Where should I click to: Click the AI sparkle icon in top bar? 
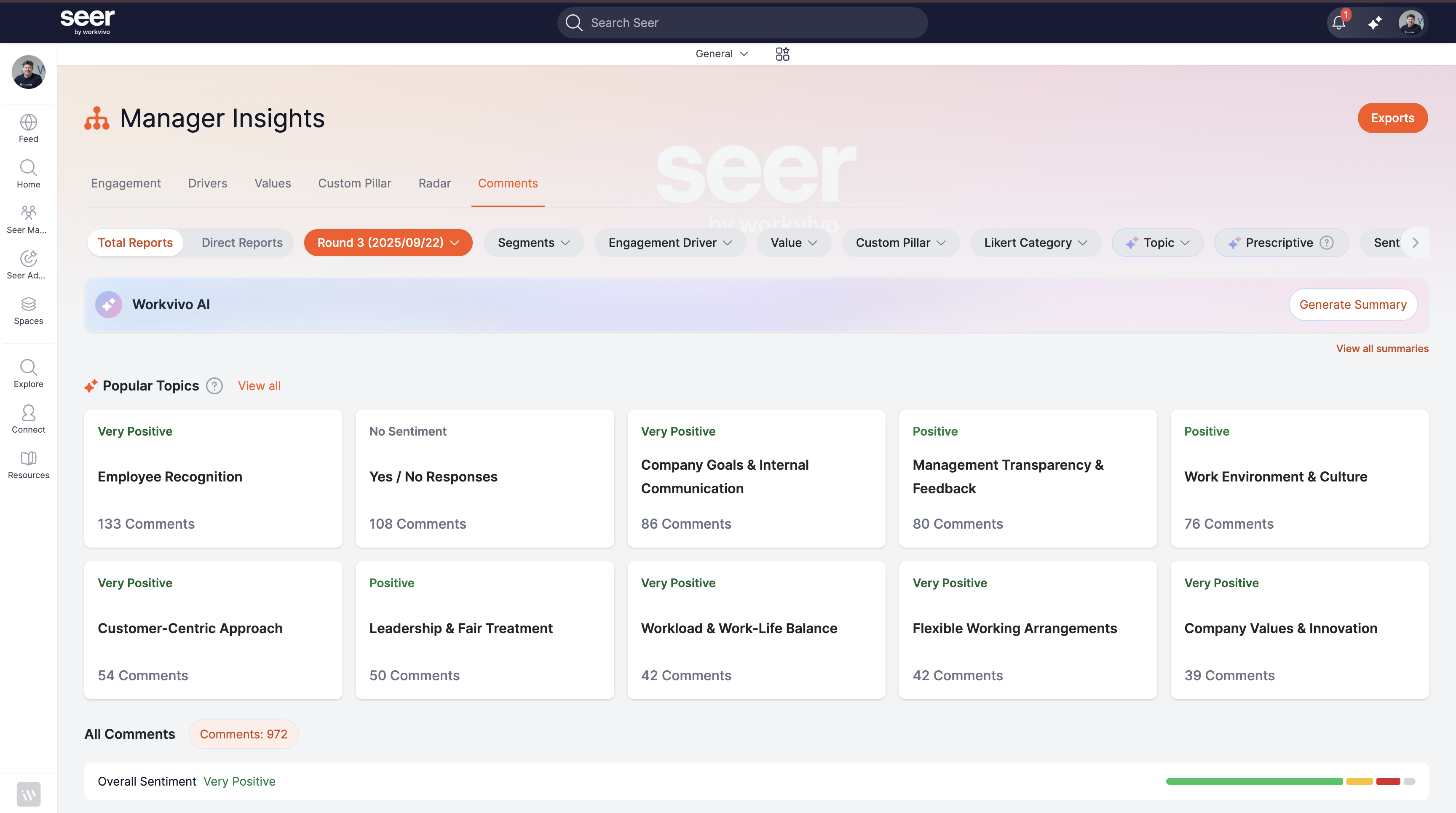point(1375,23)
